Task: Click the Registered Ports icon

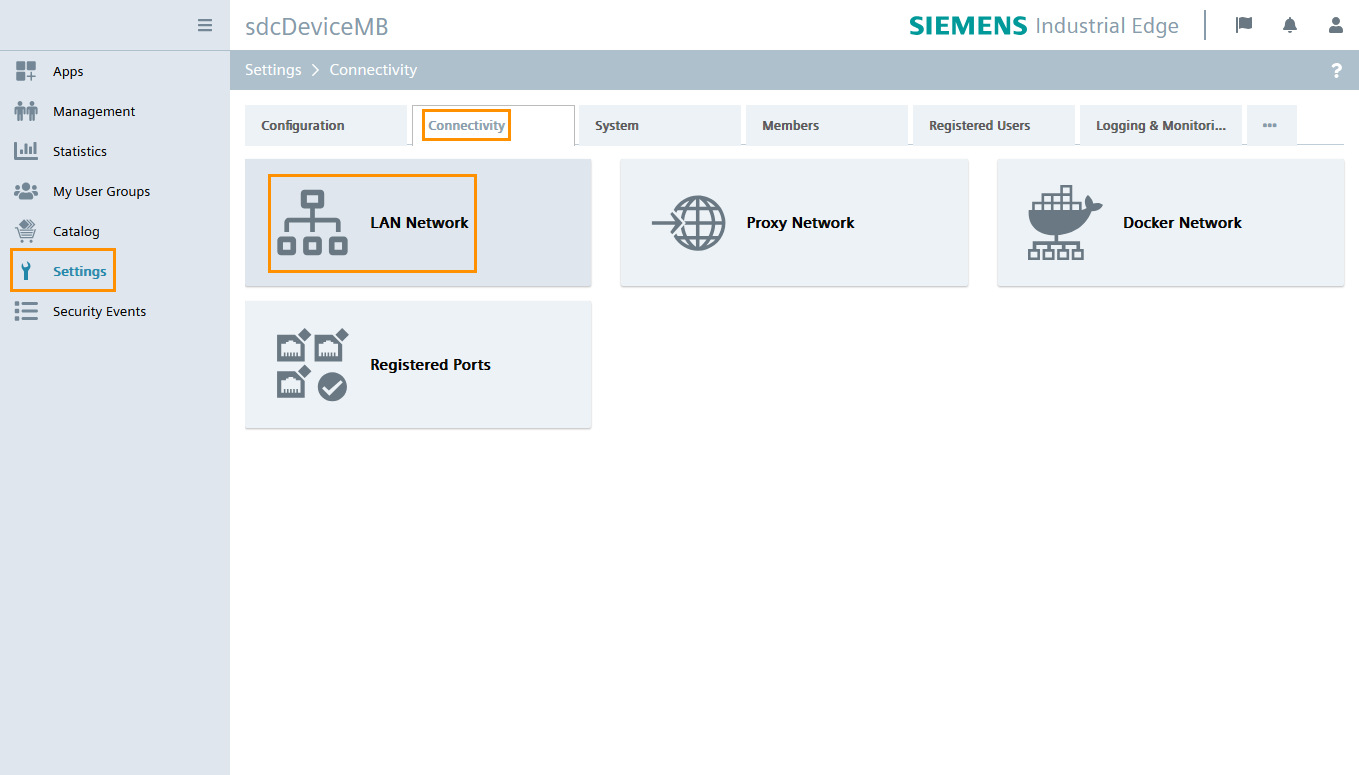Action: click(312, 365)
